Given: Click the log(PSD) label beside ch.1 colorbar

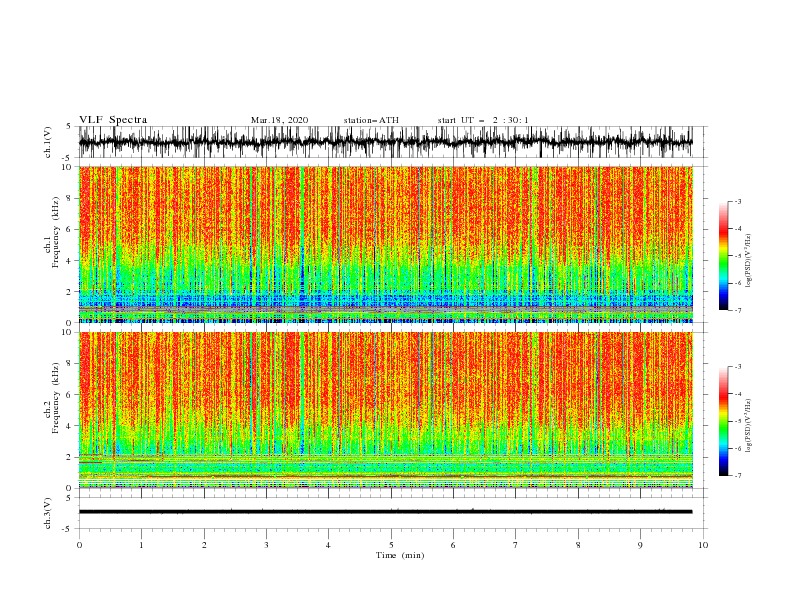Looking at the screenshot, I should pyautogui.click(x=749, y=261).
